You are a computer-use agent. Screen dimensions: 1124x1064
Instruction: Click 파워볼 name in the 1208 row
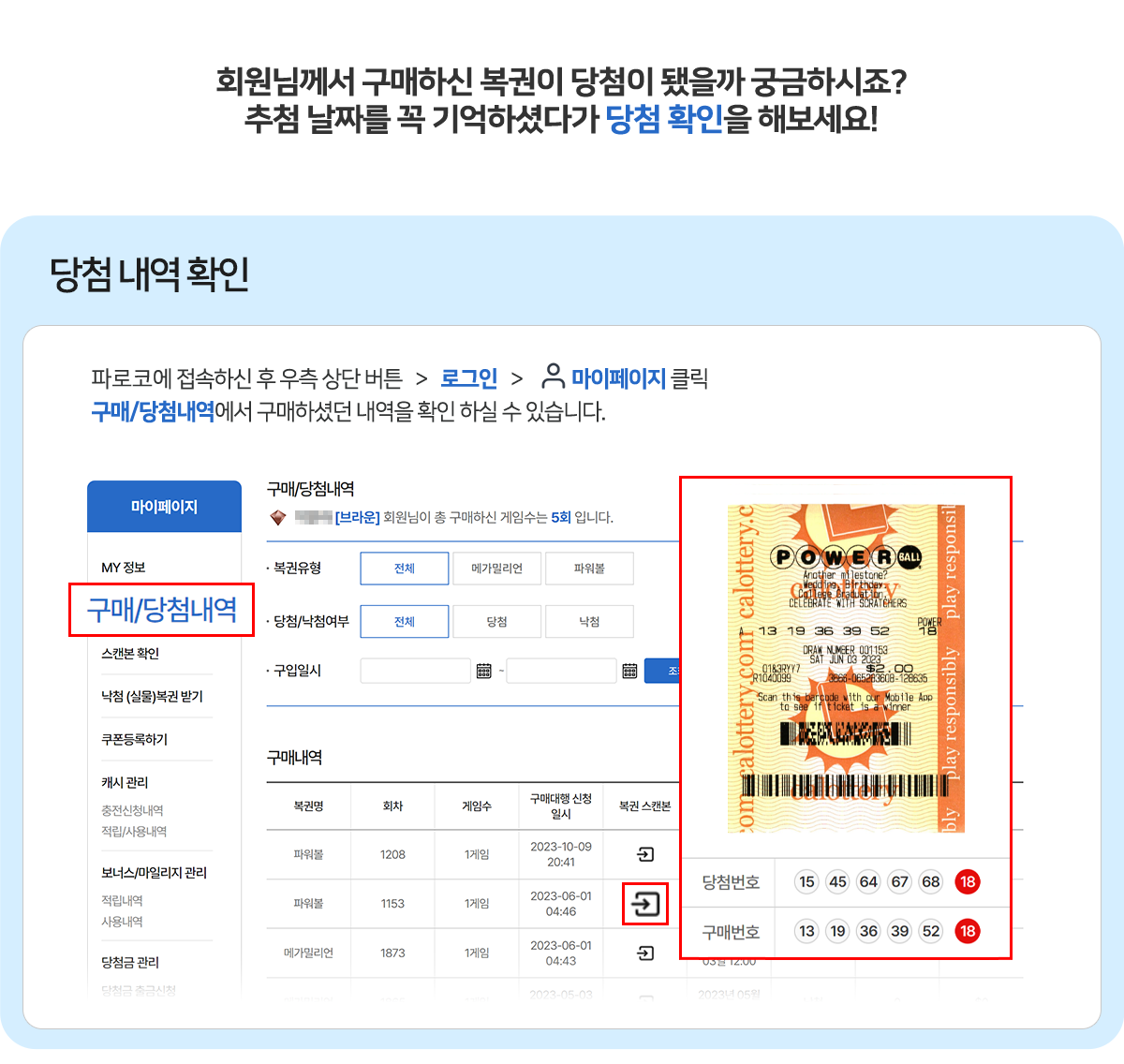coord(308,854)
